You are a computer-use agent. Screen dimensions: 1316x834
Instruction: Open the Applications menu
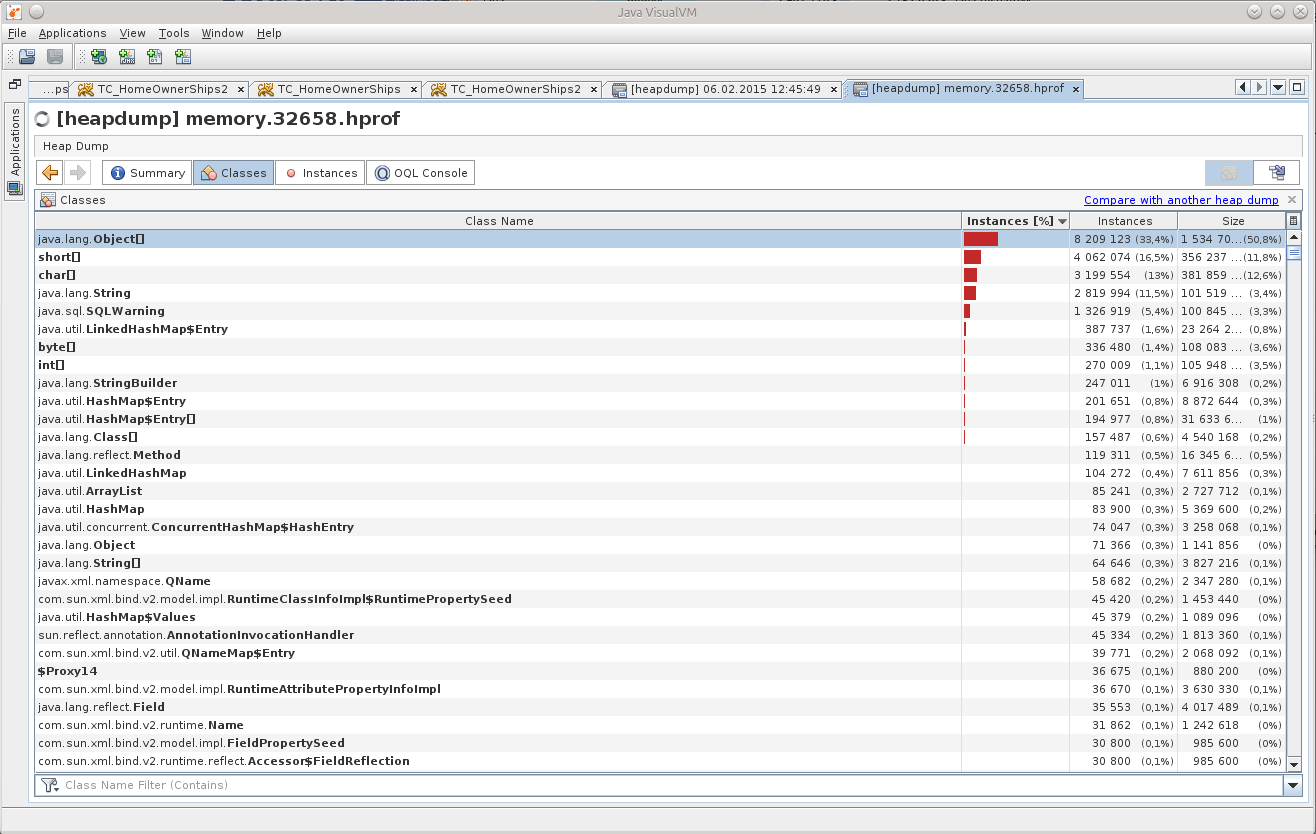click(72, 33)
